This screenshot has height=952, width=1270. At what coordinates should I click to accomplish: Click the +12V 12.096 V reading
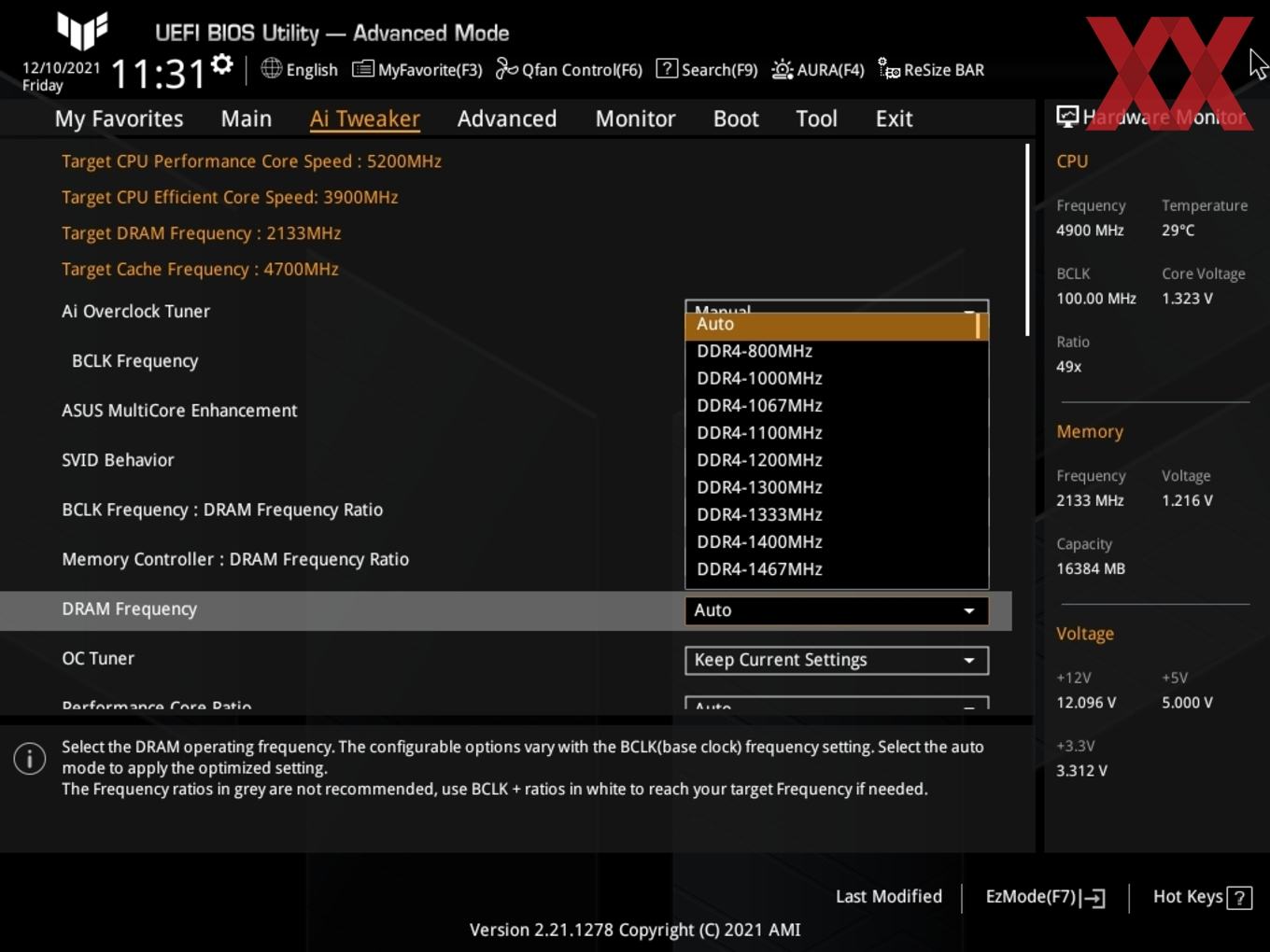pos(1086,703)
